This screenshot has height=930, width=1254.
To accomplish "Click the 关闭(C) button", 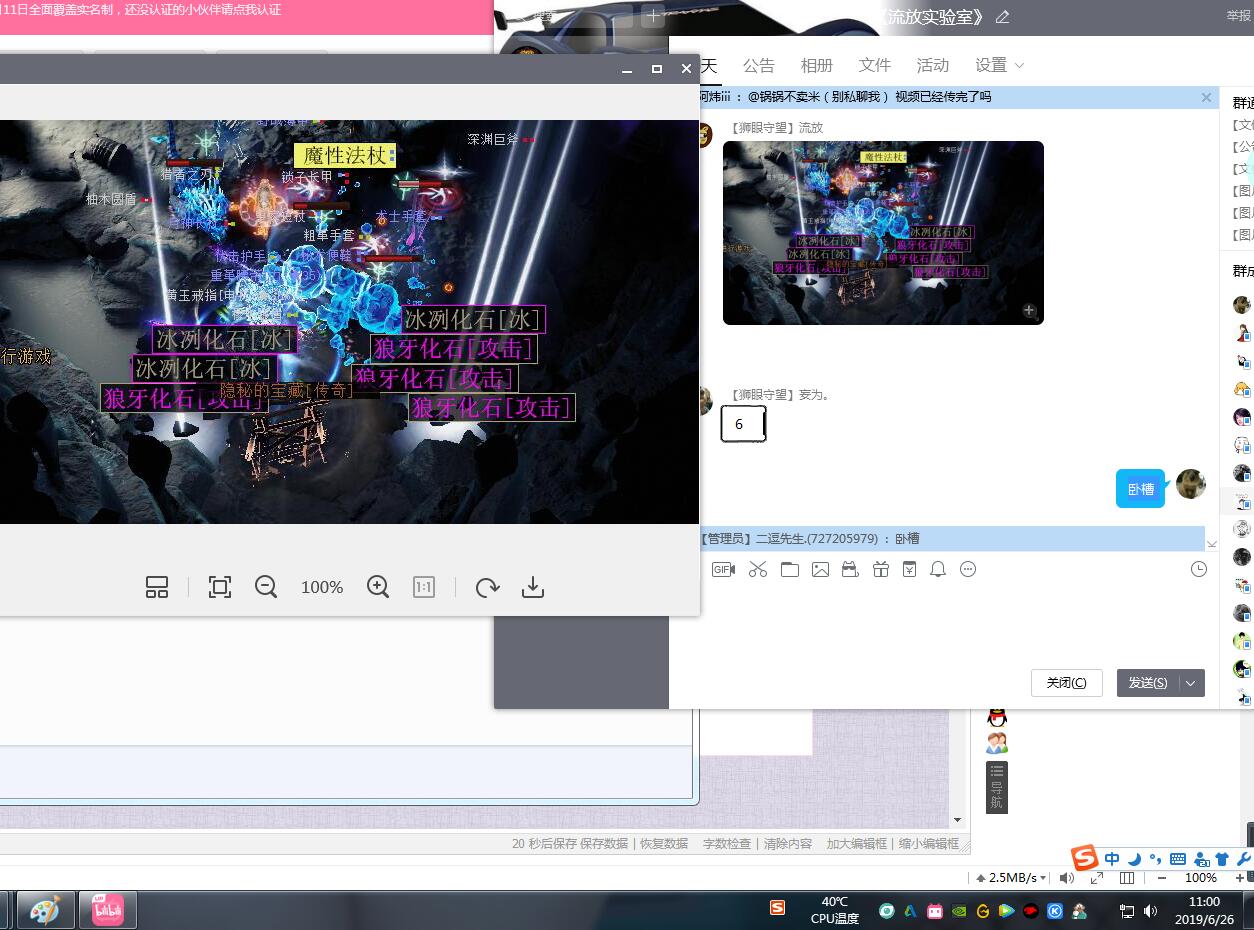I will (1066, 683).
